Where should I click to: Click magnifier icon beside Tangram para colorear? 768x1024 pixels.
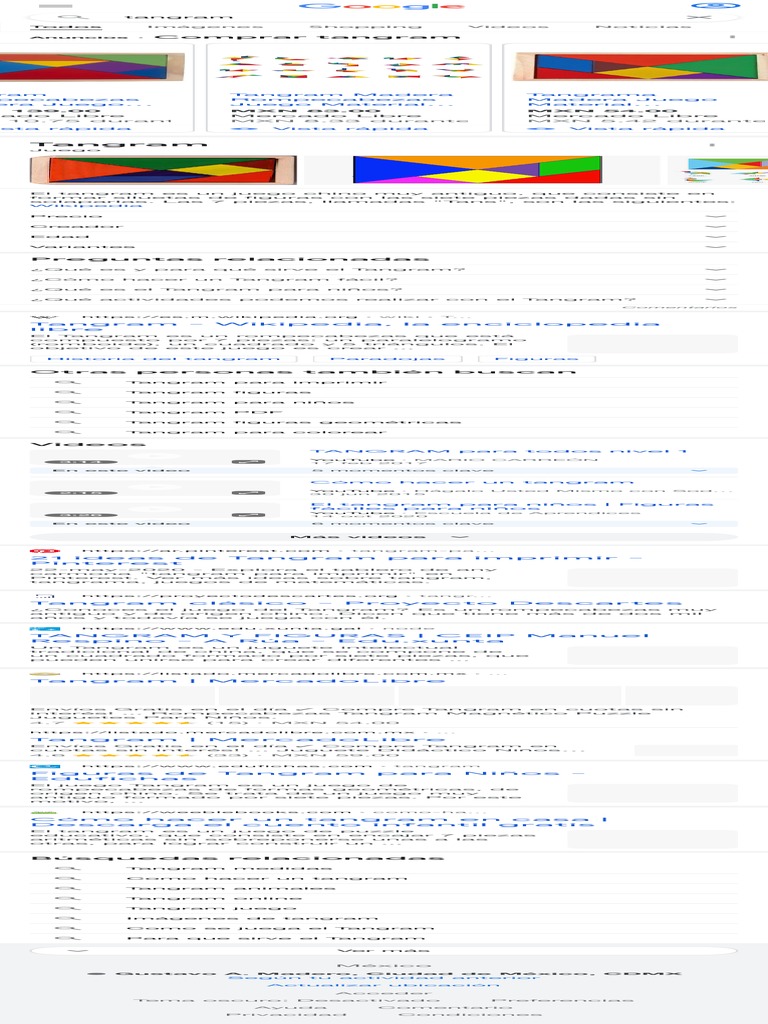[x=68, y=432]
